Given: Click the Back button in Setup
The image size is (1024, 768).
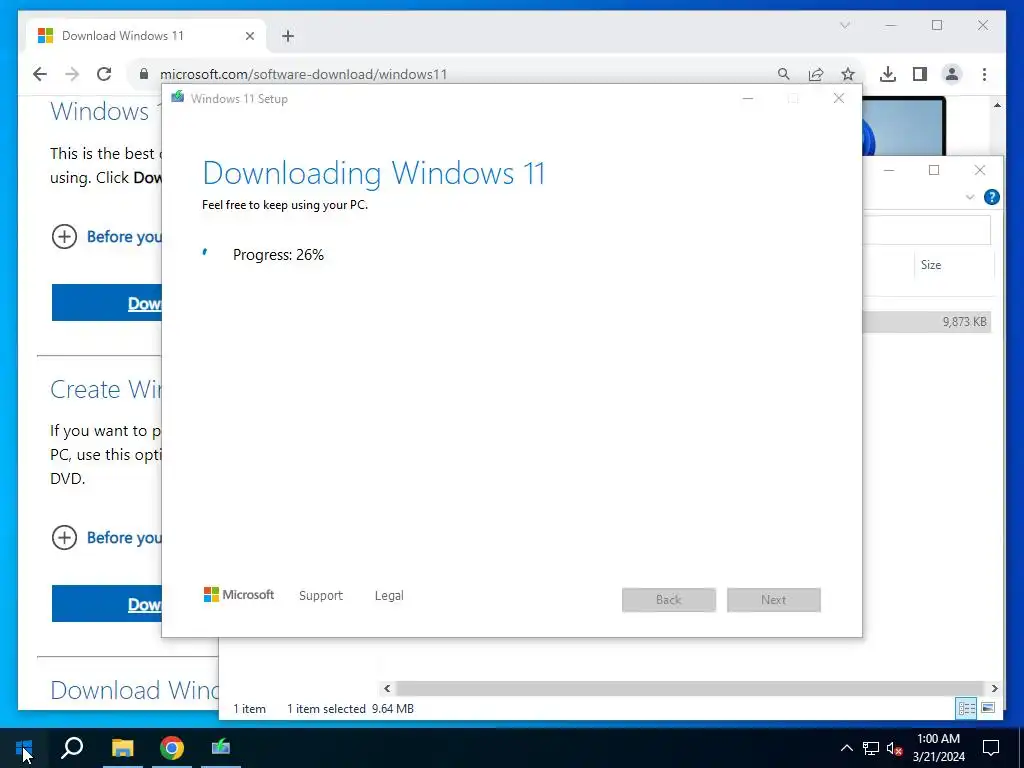Looking at the screenshot, I should pos(669,600).
